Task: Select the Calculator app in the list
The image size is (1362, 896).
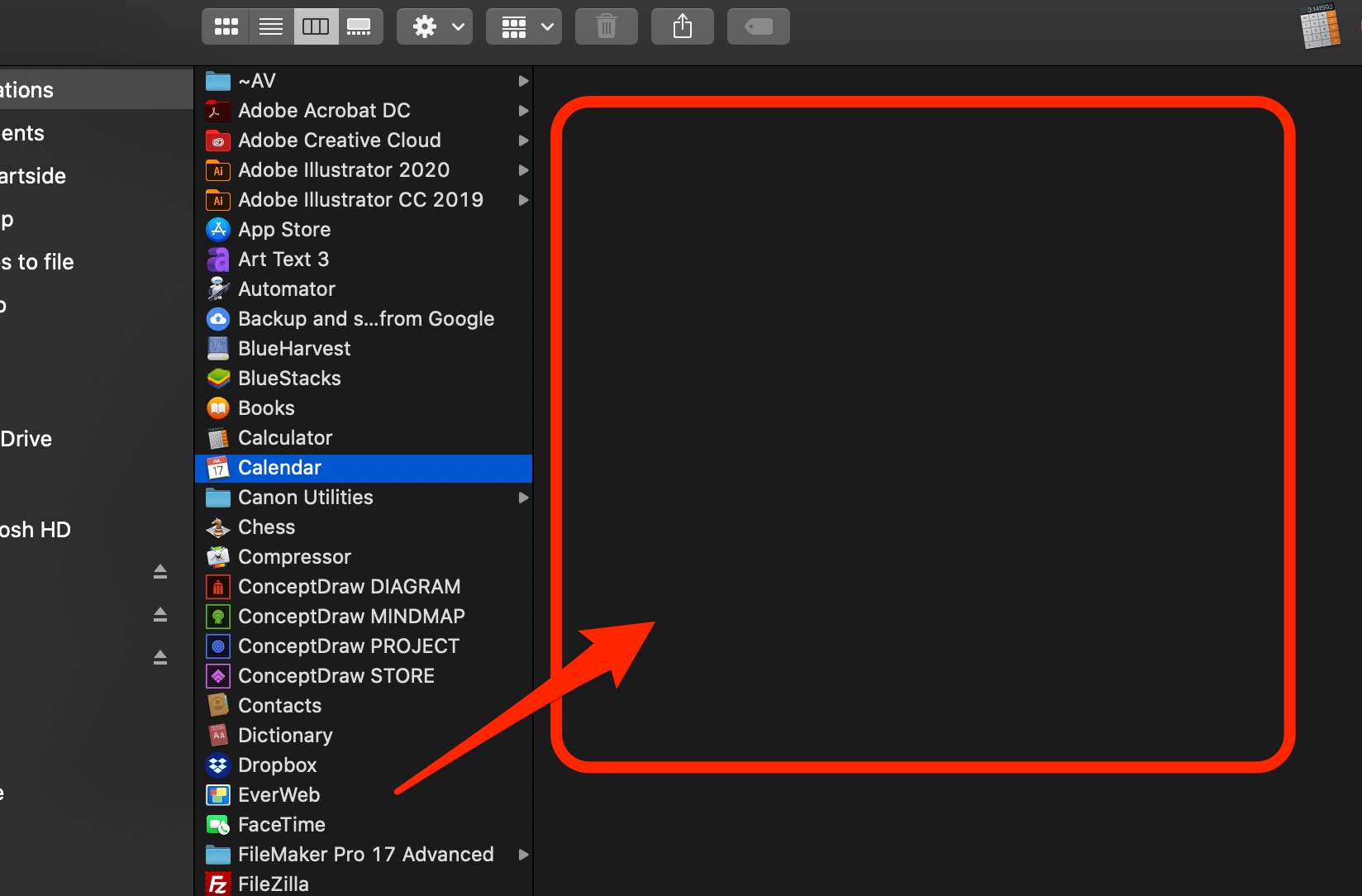Action: [x=364, y=438]
